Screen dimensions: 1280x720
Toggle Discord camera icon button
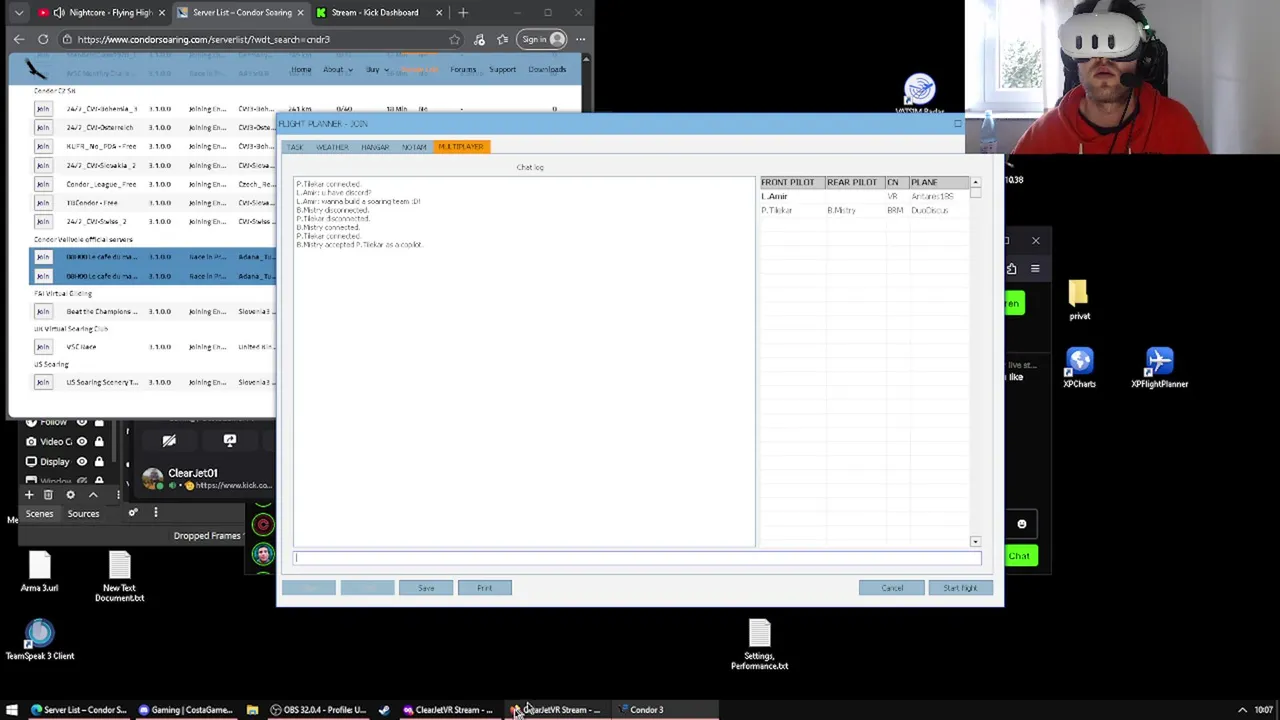pos(169,440)
